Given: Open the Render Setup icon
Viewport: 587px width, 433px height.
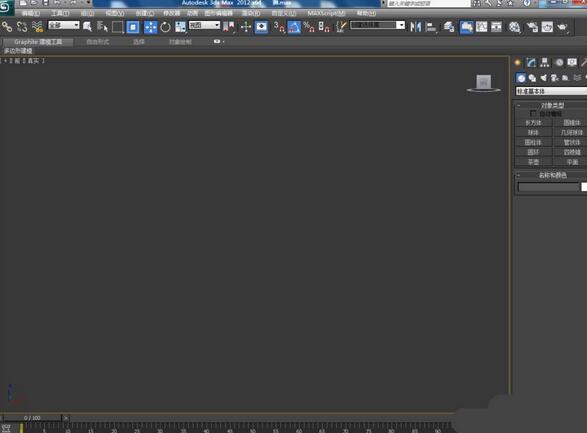Looking at the screenshot, I should click(x=532, y=27).
